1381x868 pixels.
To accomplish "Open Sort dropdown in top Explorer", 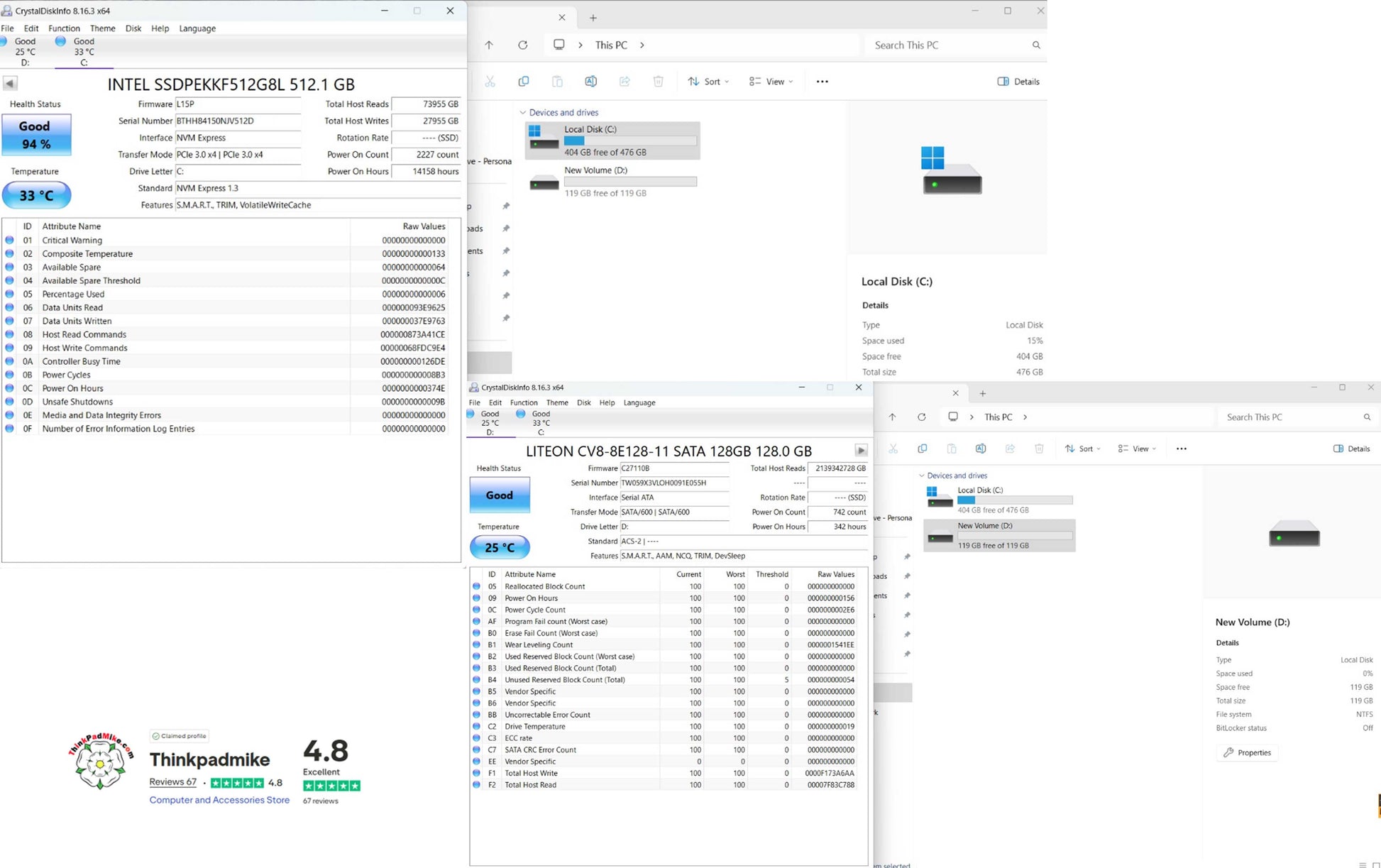I will pos(708,82).
